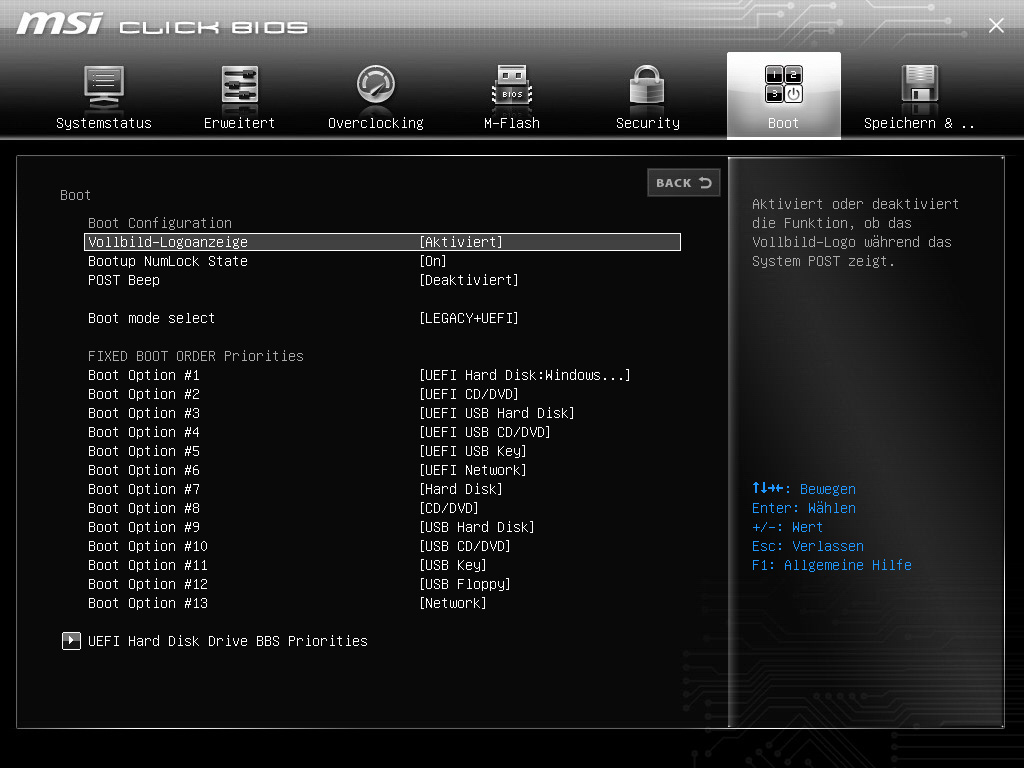1024x768 pixels.
Task: Click the 'F1: Allgemeine Hilfe' help text
Action: coord(831,565)
